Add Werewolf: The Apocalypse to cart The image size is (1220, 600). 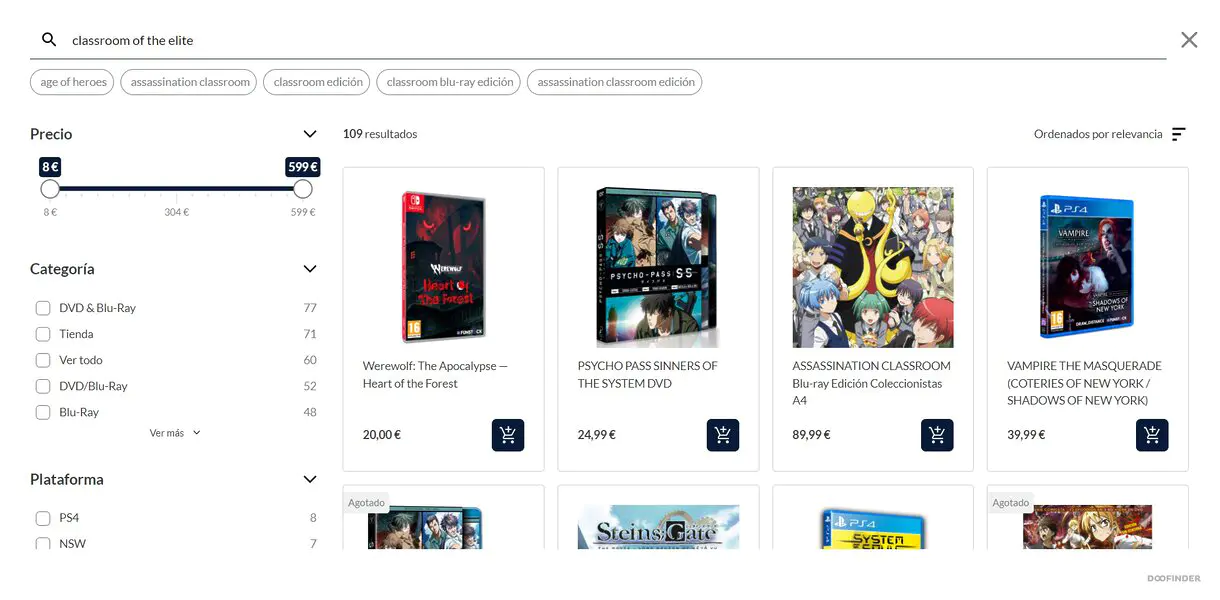[x=508, y=435]
